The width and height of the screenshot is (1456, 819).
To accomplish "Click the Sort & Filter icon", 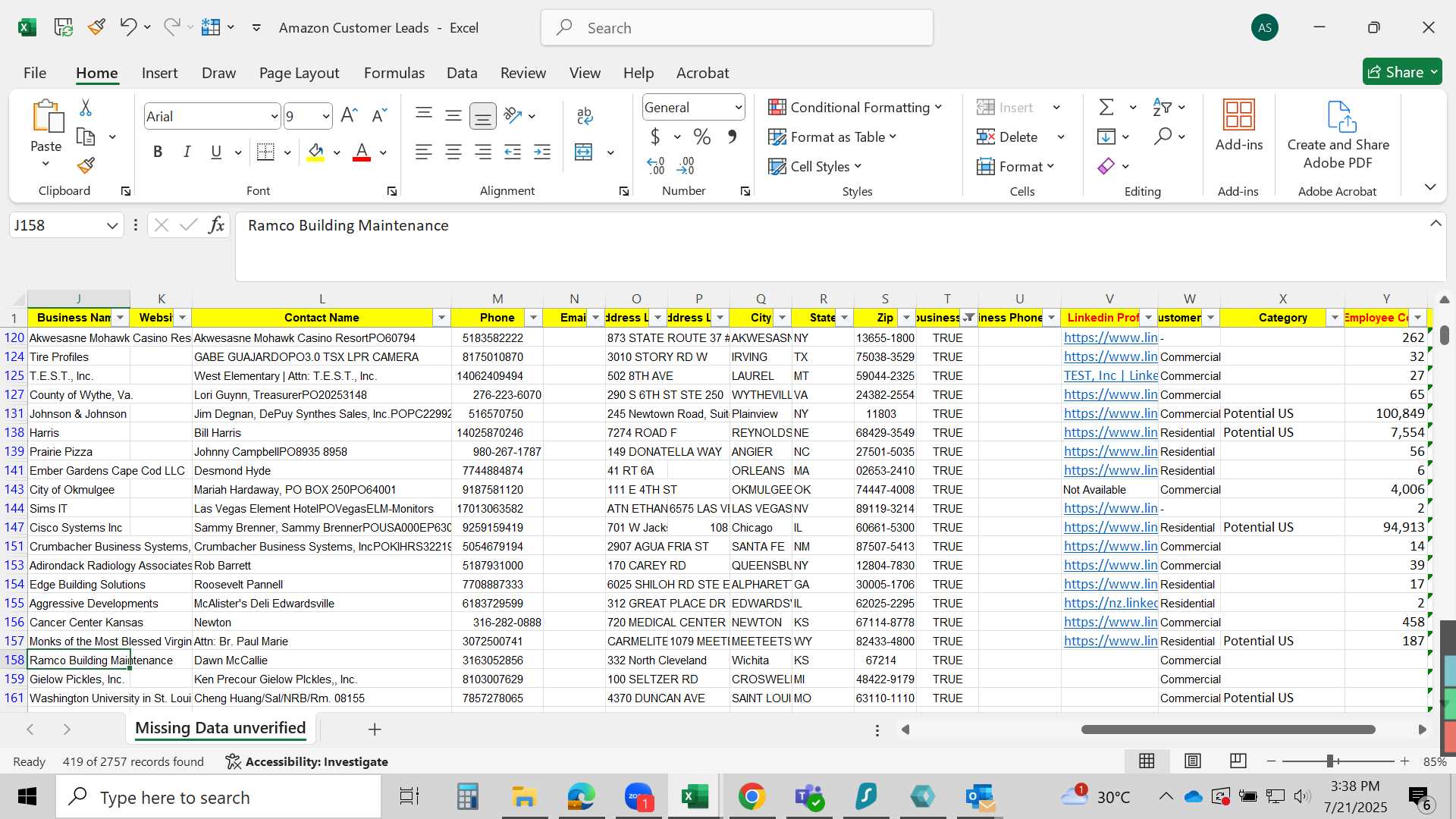I will pos(1162,107).
